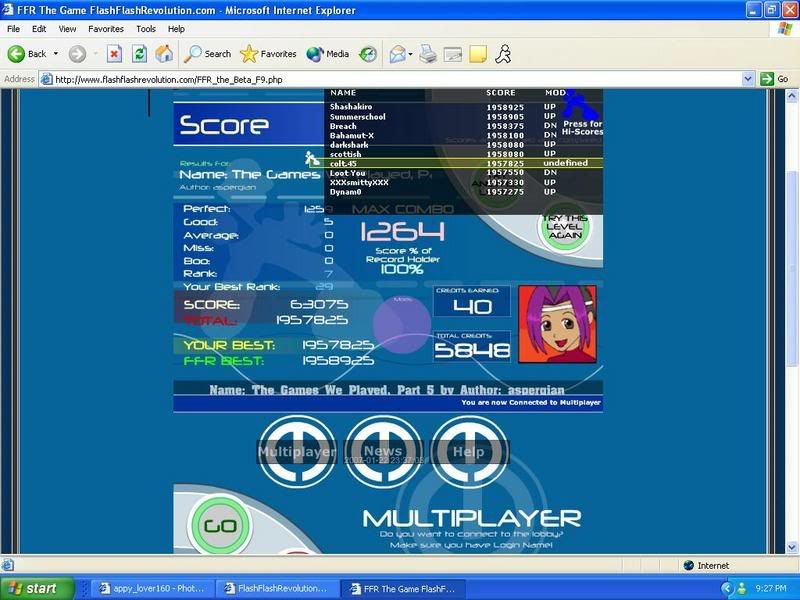
Task: Expand the Address bar URL dropdown
Action: pos(748,79)
